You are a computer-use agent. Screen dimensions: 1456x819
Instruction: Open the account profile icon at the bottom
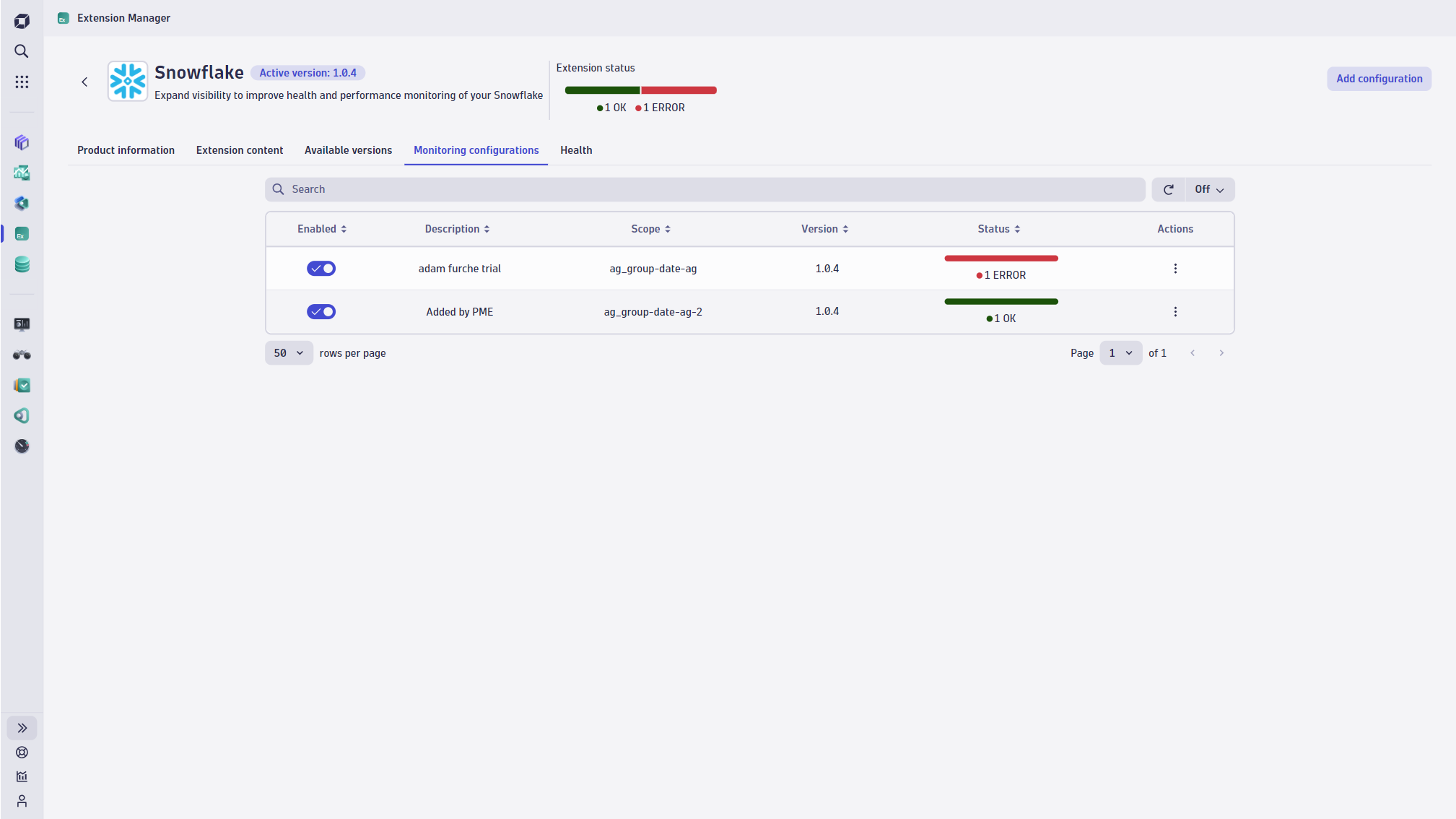point(22,801)
